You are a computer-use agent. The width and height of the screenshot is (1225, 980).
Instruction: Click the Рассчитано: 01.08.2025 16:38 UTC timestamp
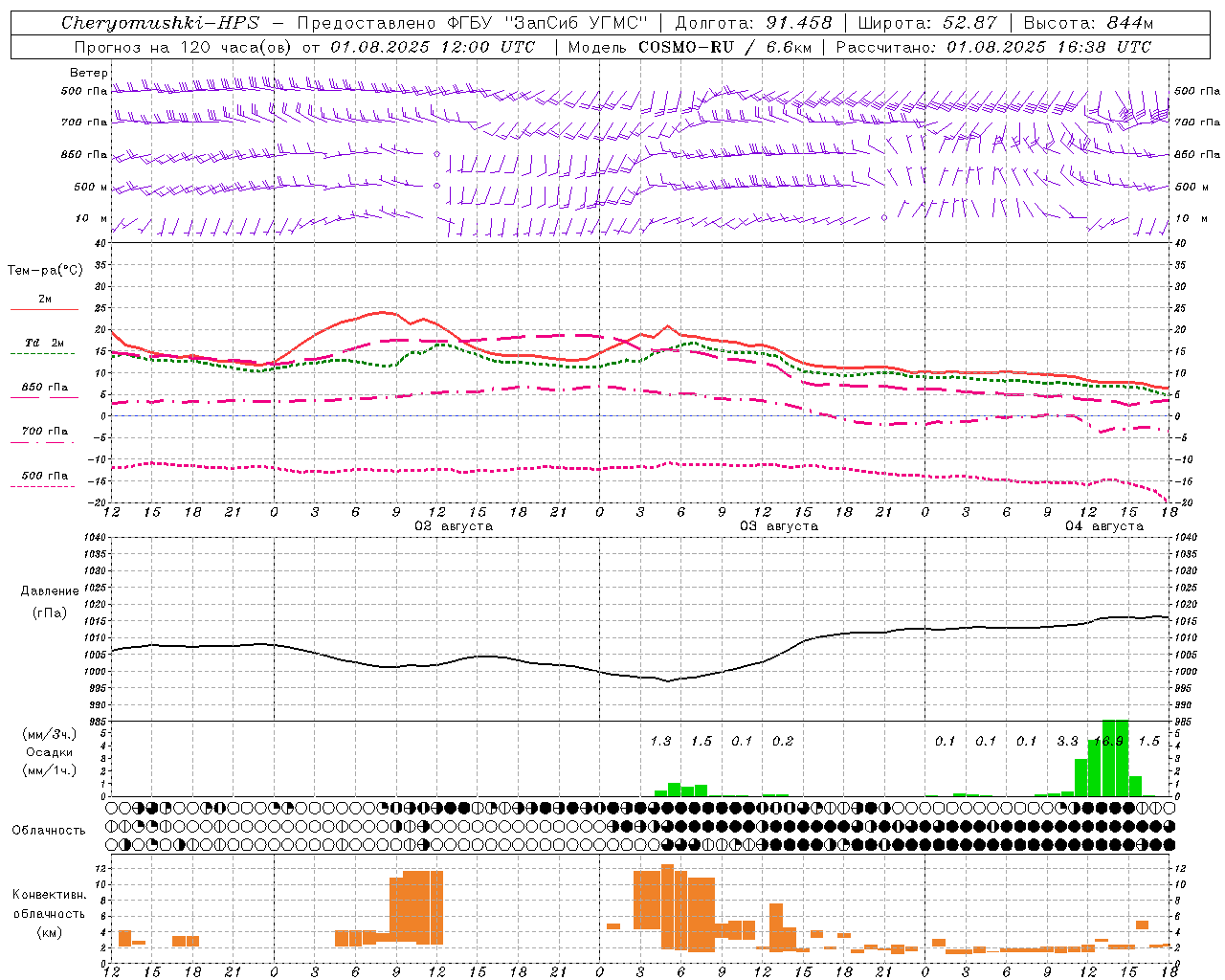pyautogui.click(x=993, y=47)
